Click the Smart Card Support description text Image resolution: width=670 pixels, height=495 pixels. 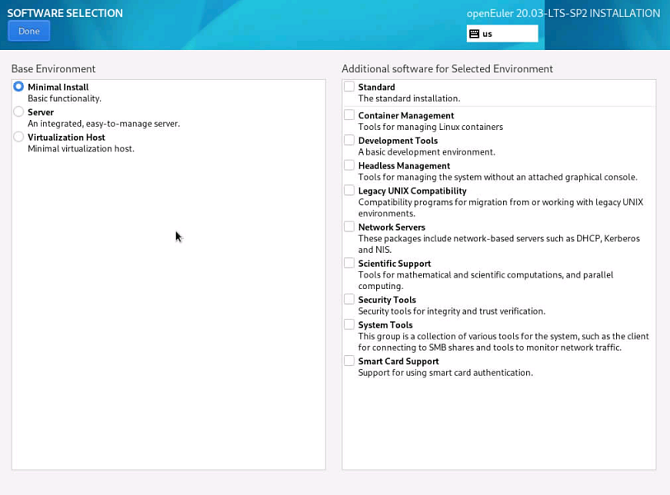tap(445, 373)
